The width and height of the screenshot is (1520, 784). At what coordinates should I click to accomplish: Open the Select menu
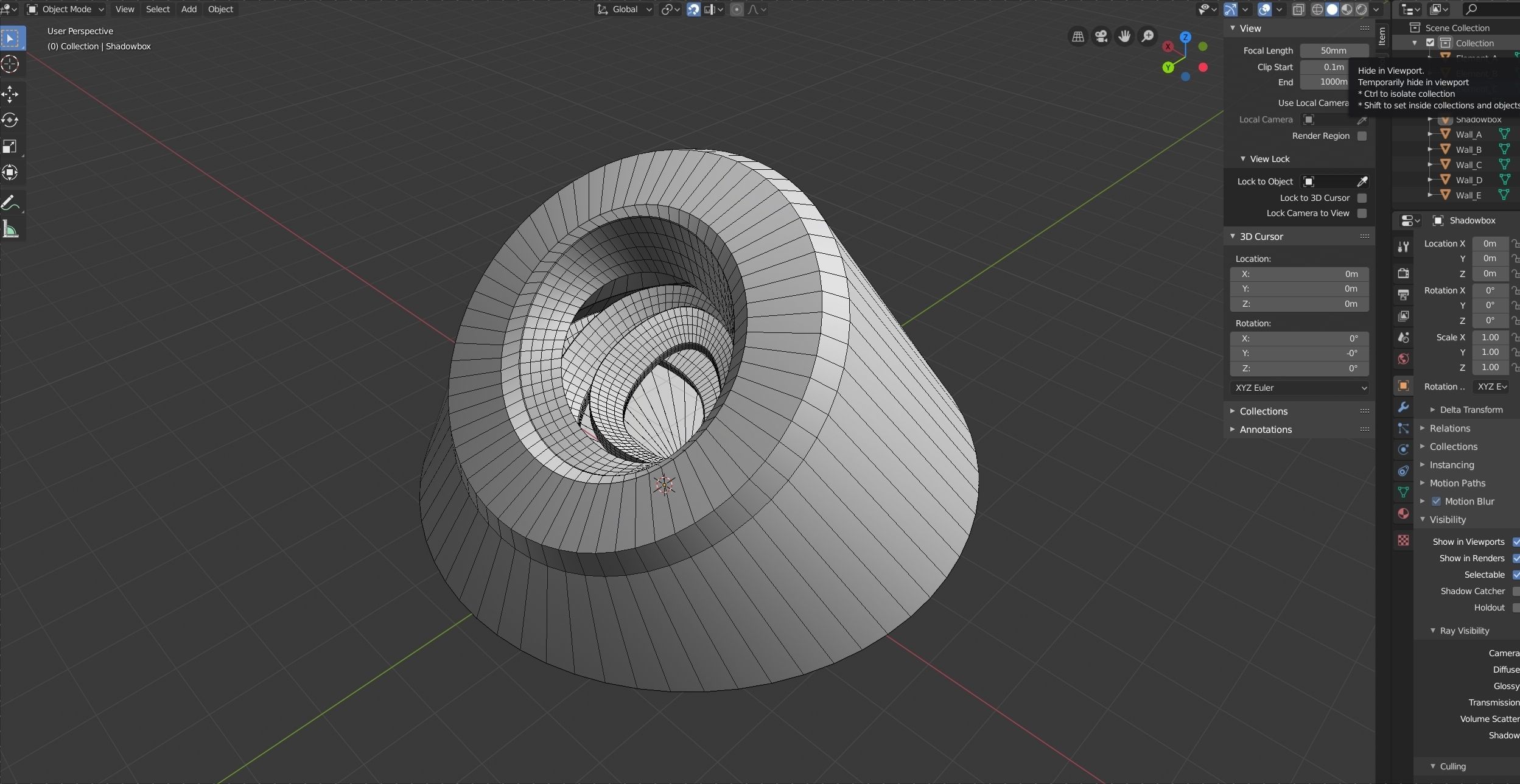pos(158,9)
